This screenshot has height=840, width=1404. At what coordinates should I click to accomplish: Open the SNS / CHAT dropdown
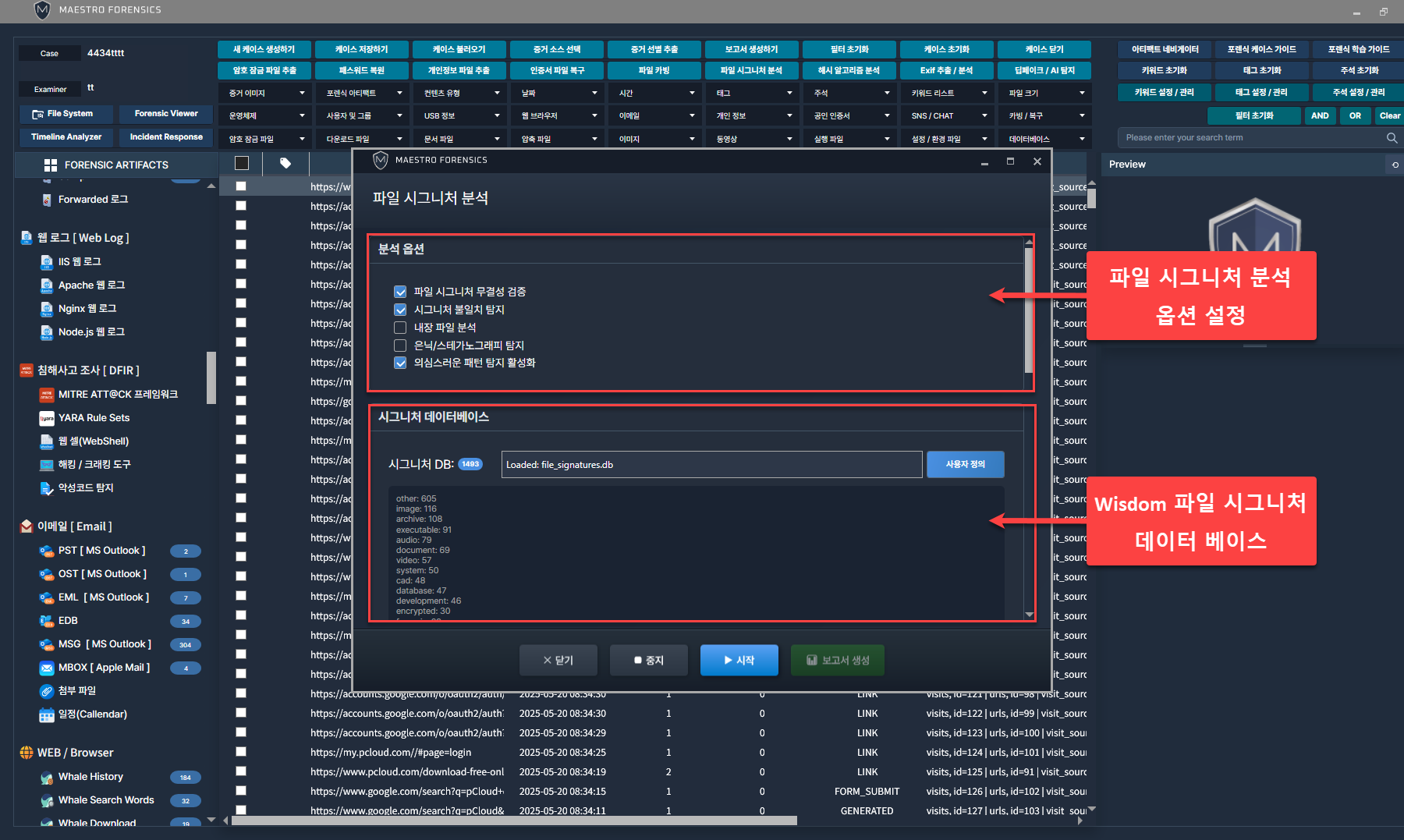click(948, 115)
